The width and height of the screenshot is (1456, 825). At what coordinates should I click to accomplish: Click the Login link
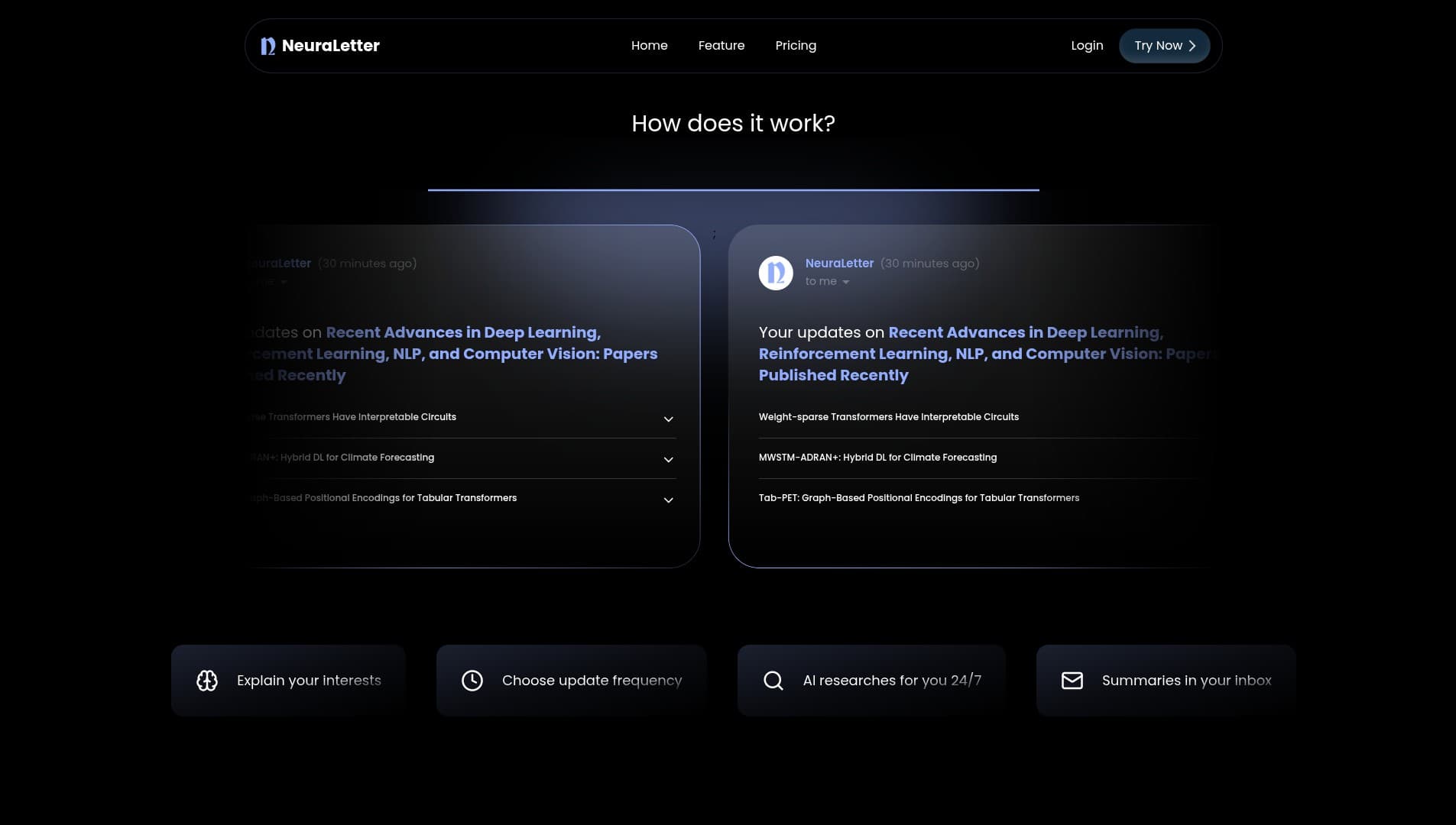1087,46
